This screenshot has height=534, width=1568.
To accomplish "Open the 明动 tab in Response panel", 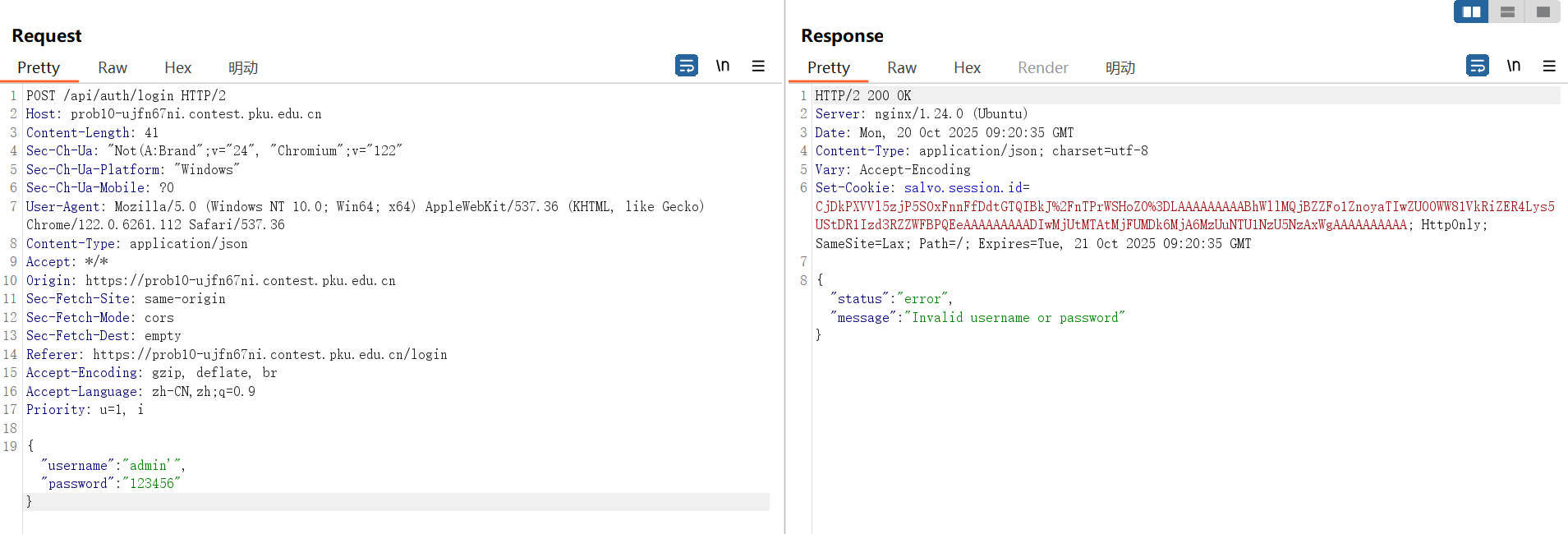I will (x=1120, y=68).
